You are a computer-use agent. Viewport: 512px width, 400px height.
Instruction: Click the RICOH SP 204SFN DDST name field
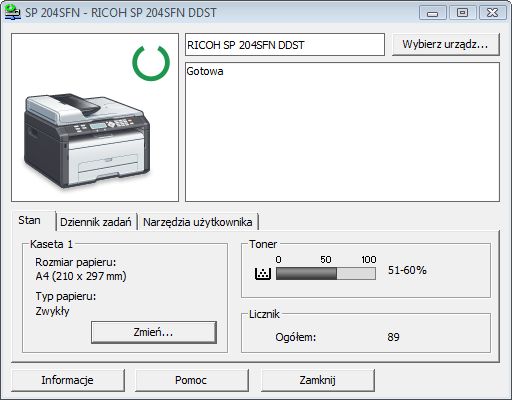click(x=285, y=45)
